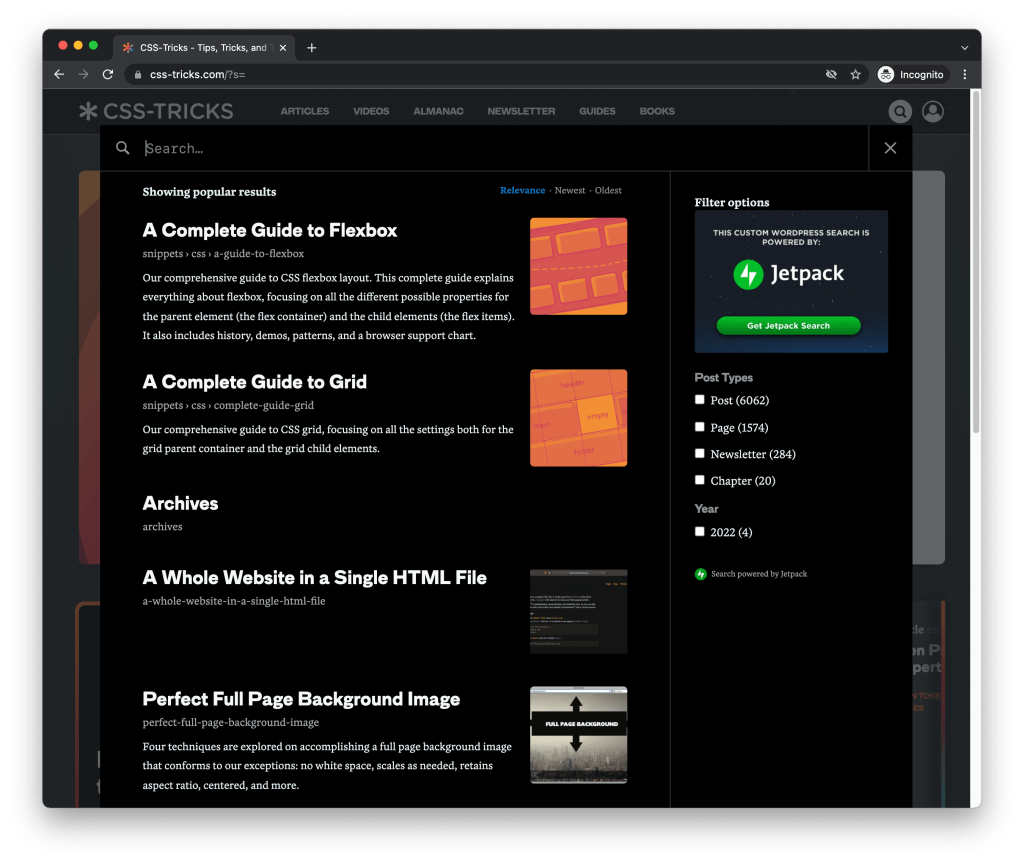This screenshot has width=1024, height=864.
Task: Open the Archives result
Action: click(180, 504)
